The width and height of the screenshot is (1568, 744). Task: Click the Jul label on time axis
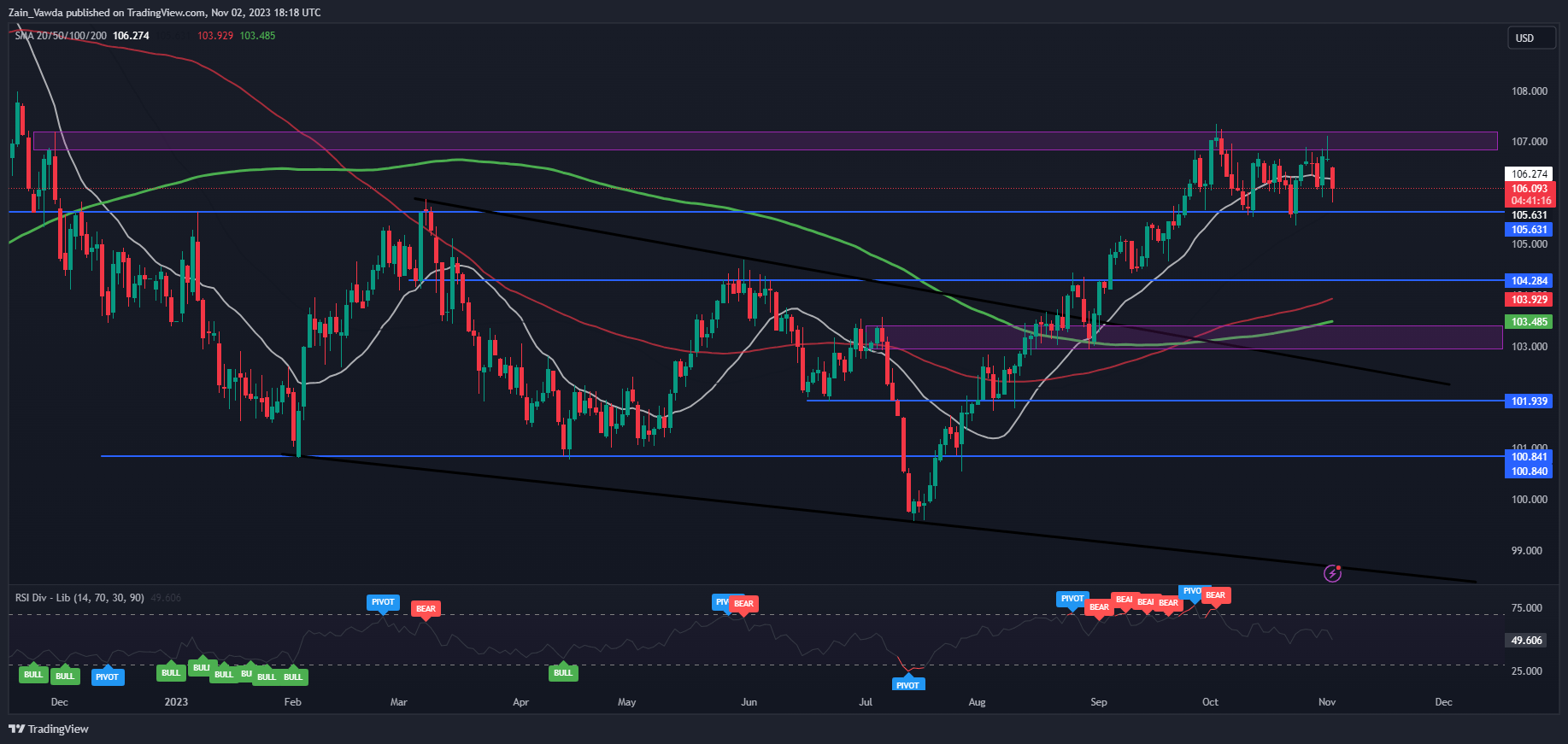[866, 702]
